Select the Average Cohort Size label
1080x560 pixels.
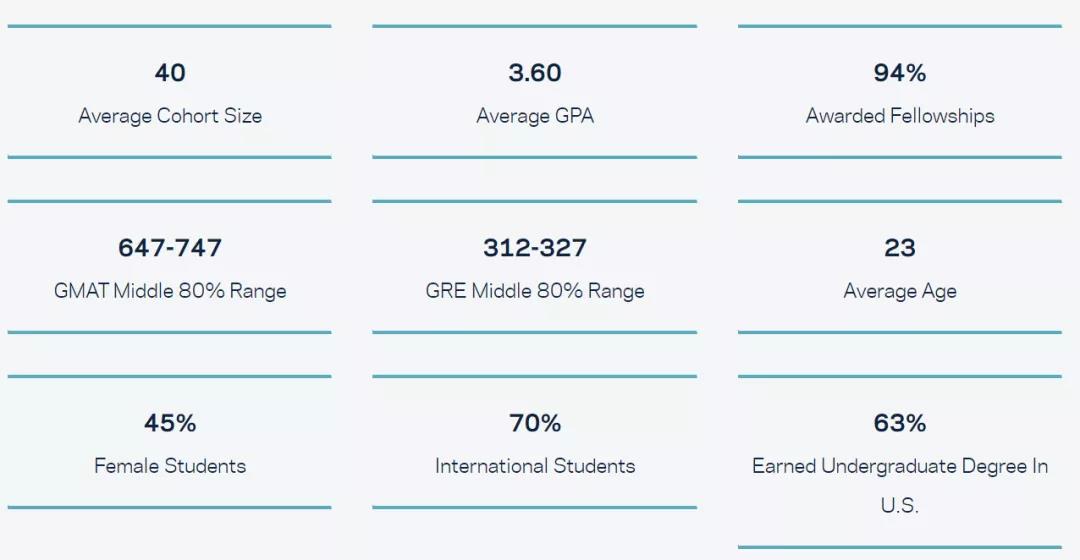[170, 116]
